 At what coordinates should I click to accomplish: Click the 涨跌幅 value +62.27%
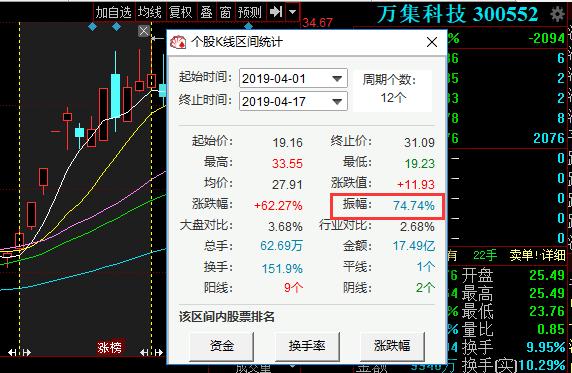pyautogui.click(x=278, y=205)
